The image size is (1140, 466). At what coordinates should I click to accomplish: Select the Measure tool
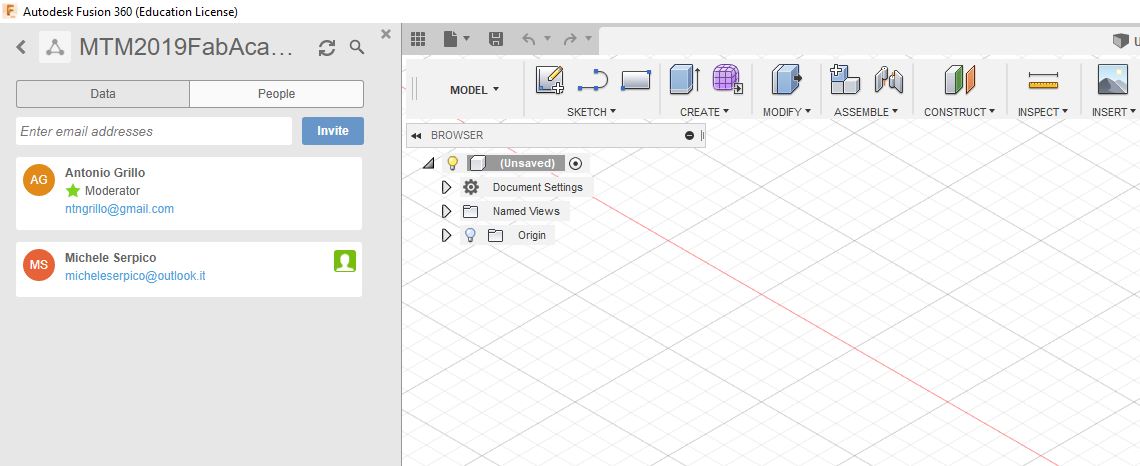[1043, 81]
